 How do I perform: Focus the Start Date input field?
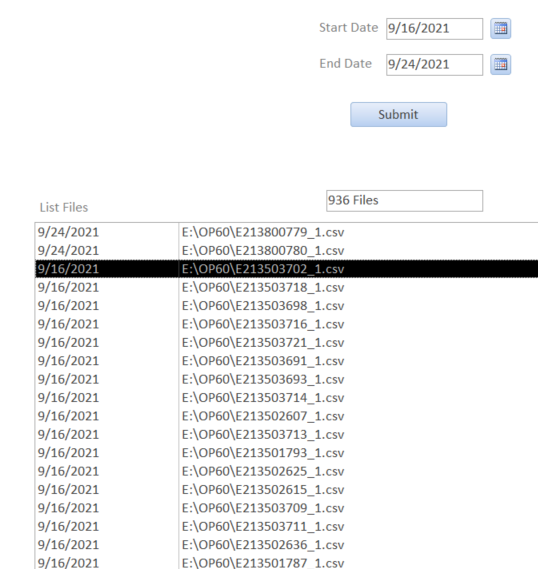[434, 29]
